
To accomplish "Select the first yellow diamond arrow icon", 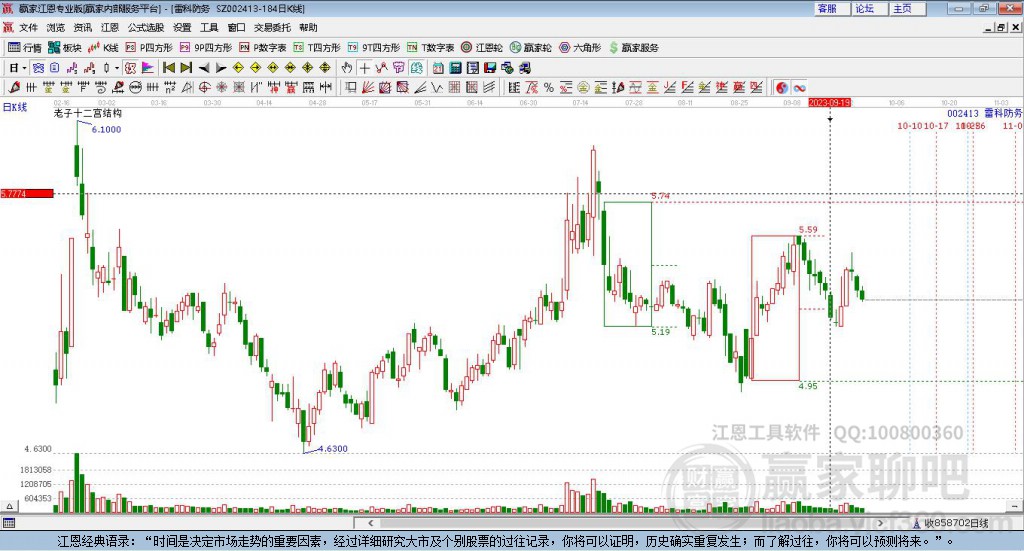I will [x=238, y=68].
